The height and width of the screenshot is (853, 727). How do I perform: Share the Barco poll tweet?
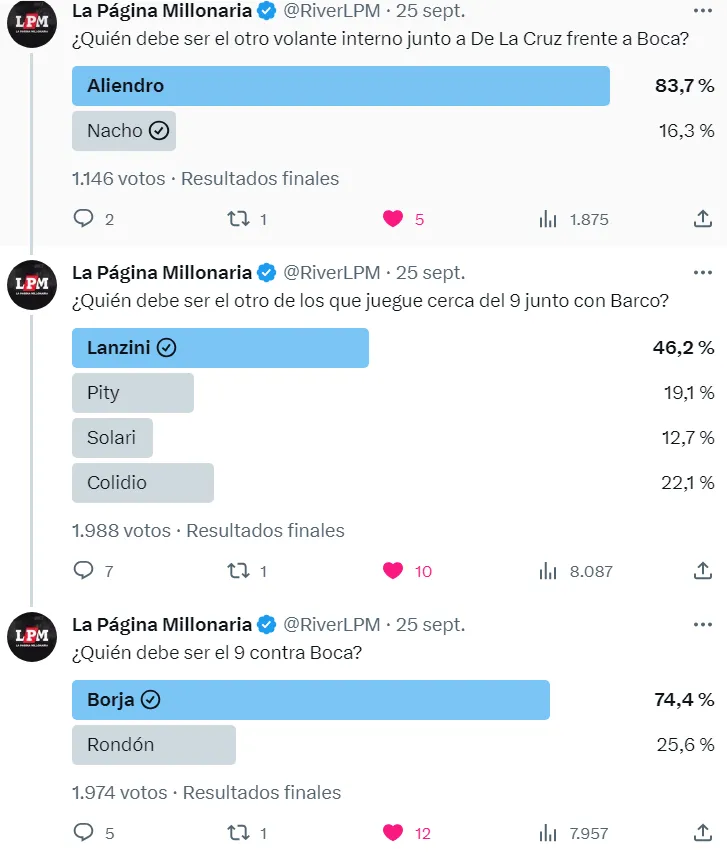click(703, 571)
